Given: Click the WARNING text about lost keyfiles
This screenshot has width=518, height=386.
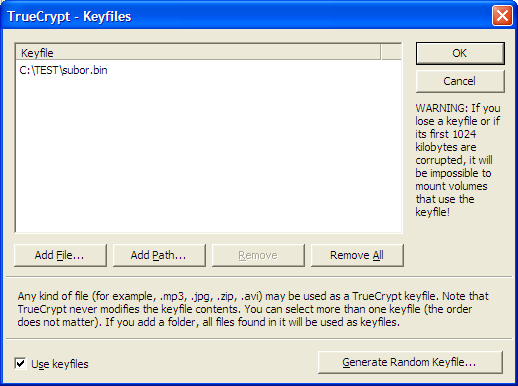Looking at the screenshot, I should 458,160.
